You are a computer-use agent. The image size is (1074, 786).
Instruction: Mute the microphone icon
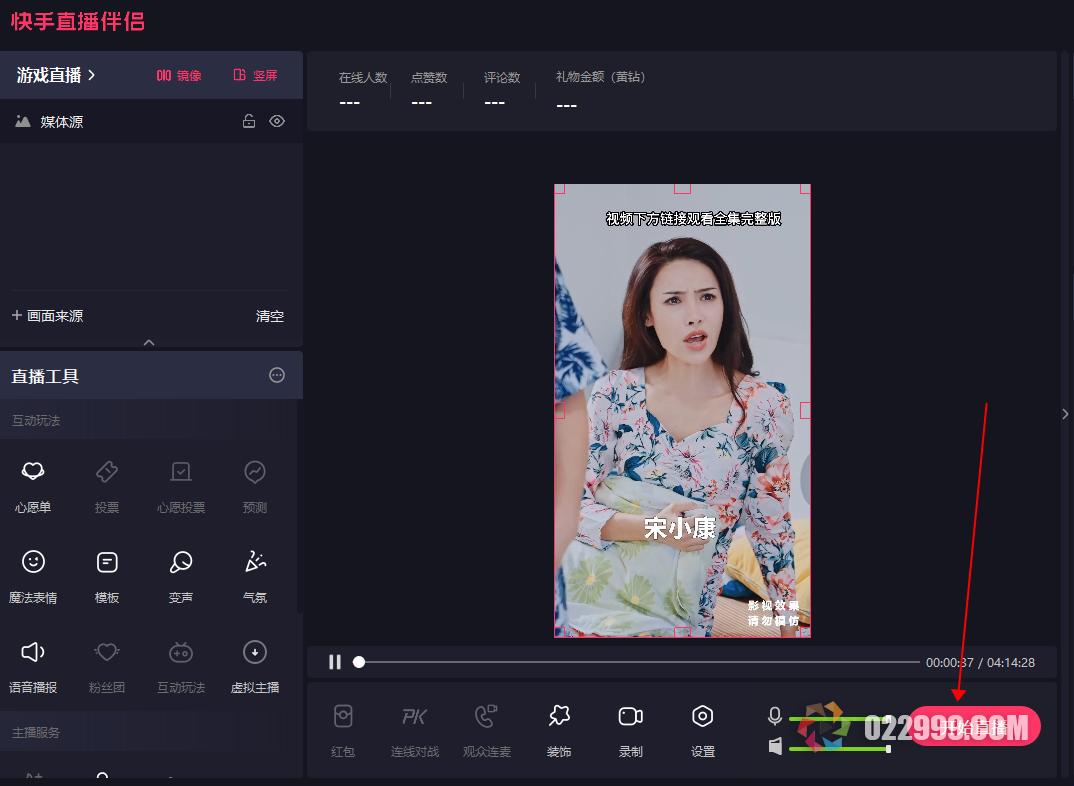775,716
